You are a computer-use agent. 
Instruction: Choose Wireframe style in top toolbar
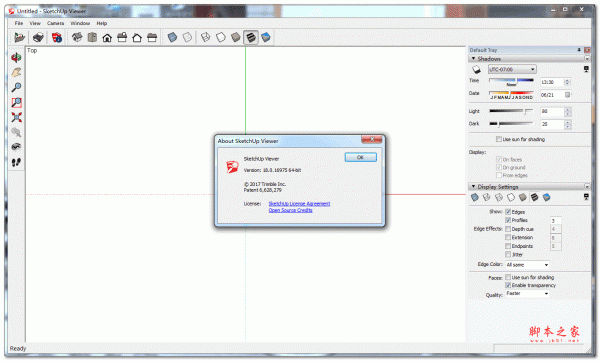(205, 38)
